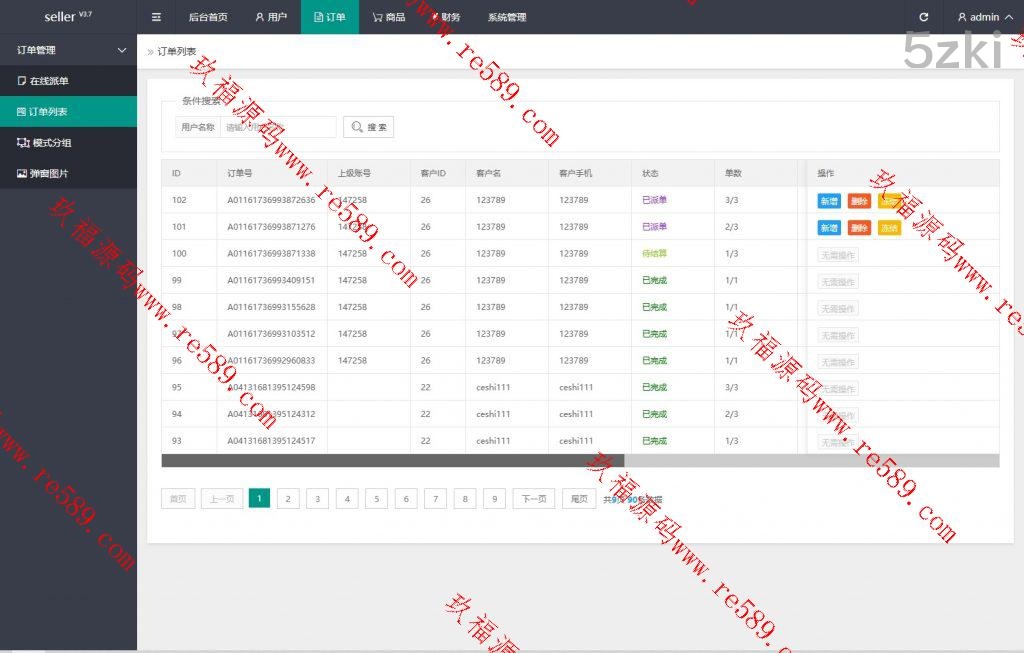
Task: Click the 下一页 pagination button
Action: coord(534,498)
